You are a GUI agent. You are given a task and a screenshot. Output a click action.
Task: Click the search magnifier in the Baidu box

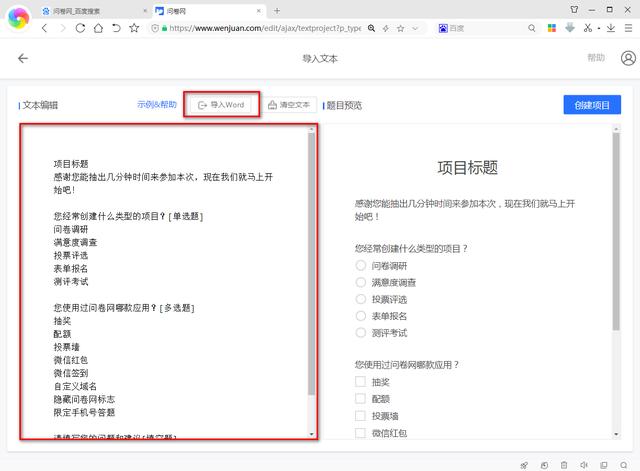[531, 28]
